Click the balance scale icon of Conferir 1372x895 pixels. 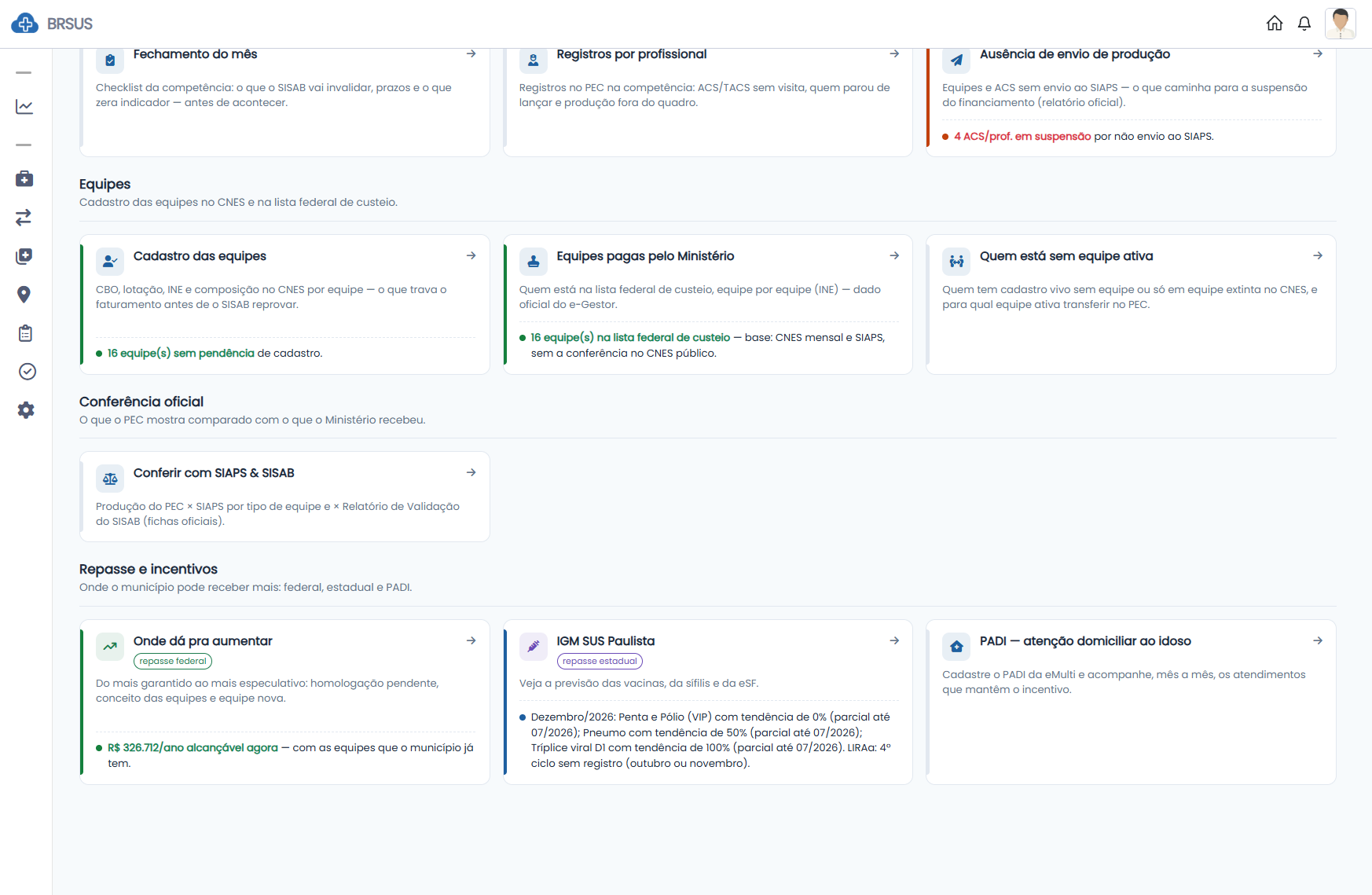(x=110, y=479)
